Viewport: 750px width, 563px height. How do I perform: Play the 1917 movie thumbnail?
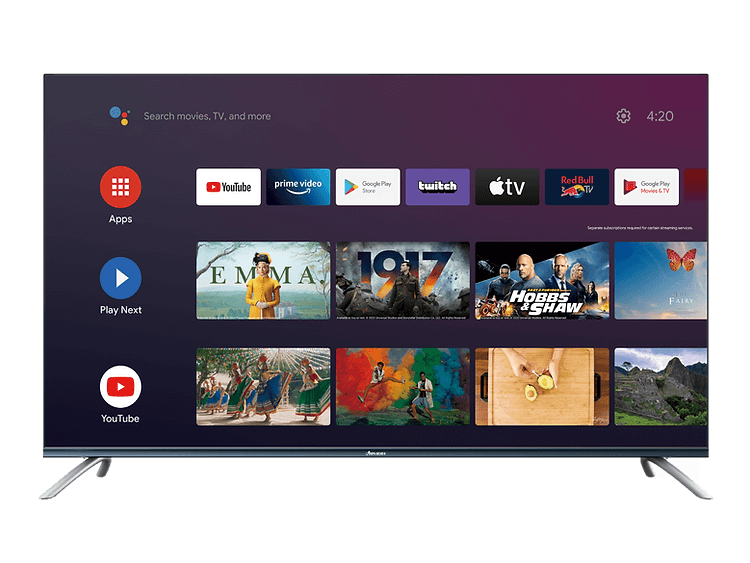pos(402,280)
